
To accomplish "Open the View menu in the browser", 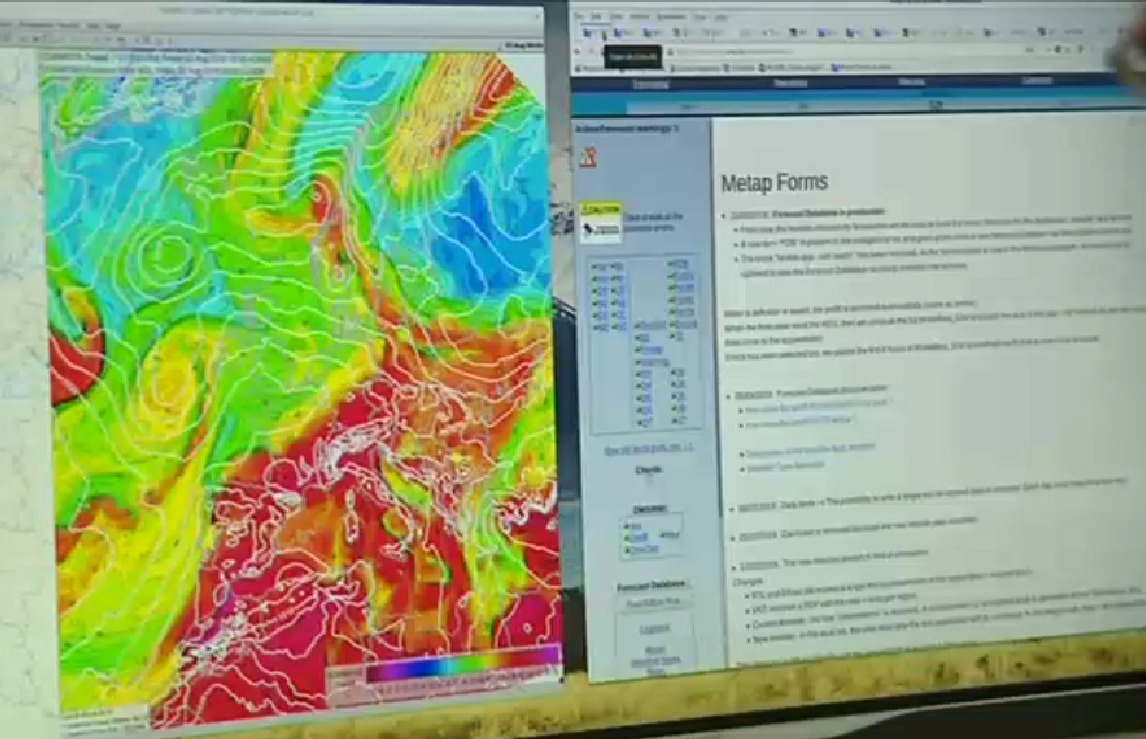I will coord(616,16).
